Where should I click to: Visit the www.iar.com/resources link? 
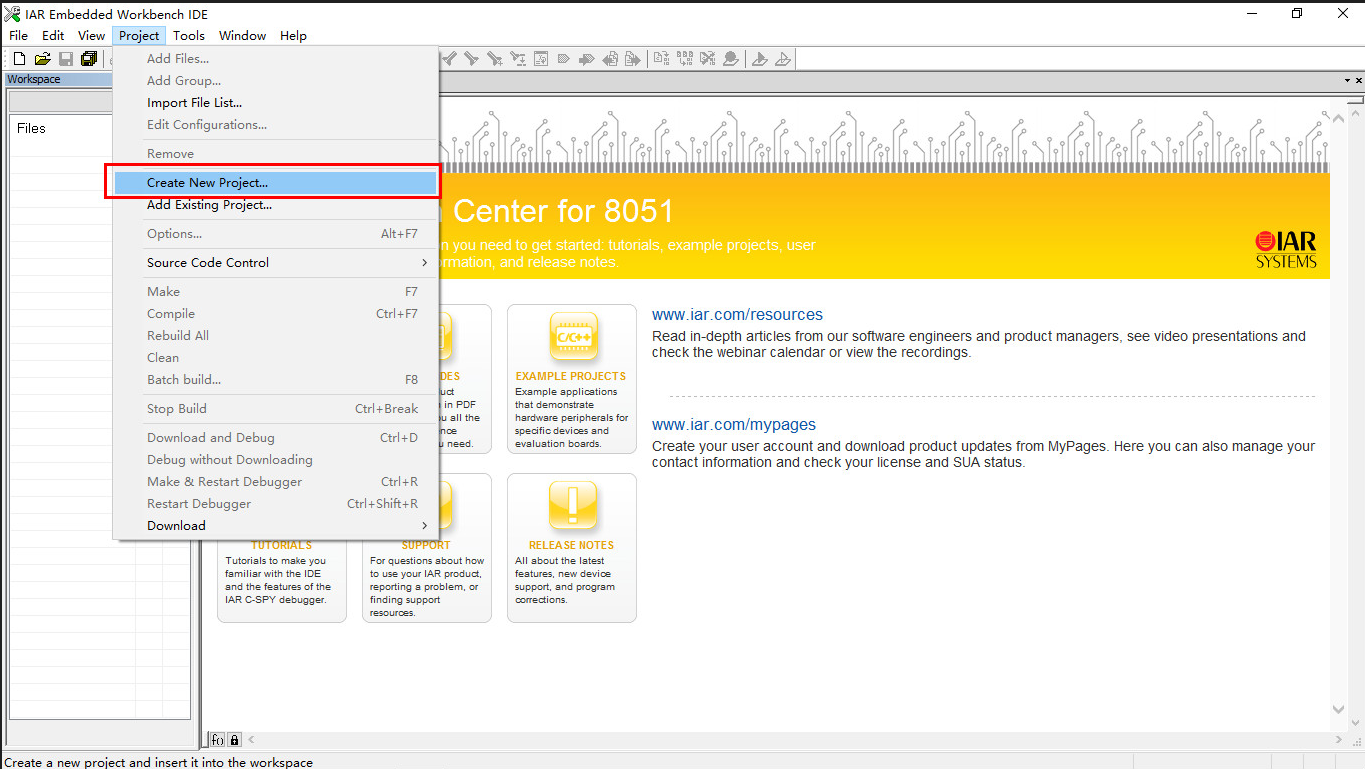point(737,315)
